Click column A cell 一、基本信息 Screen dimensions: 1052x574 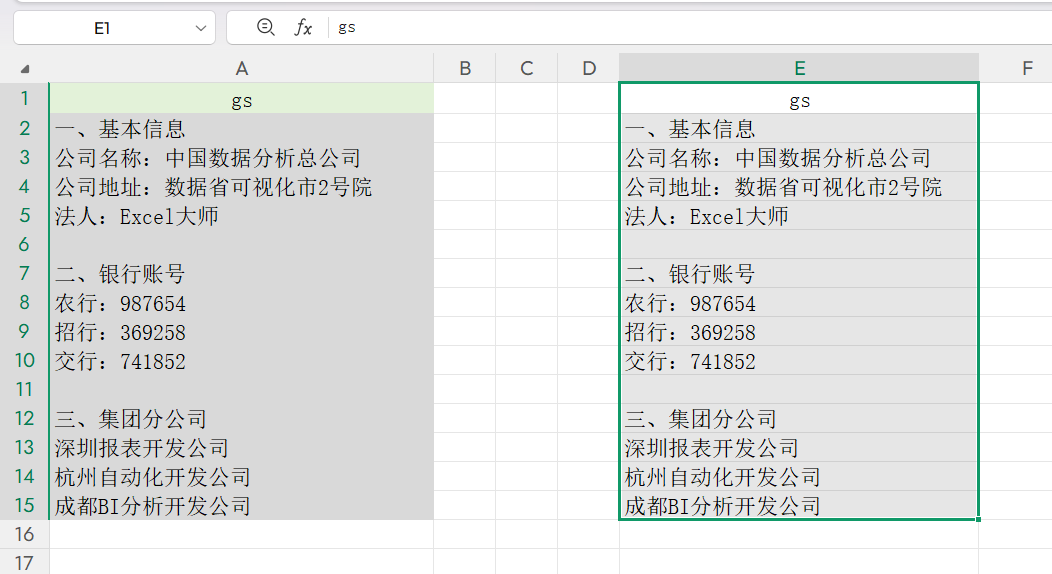coord(242,128)
